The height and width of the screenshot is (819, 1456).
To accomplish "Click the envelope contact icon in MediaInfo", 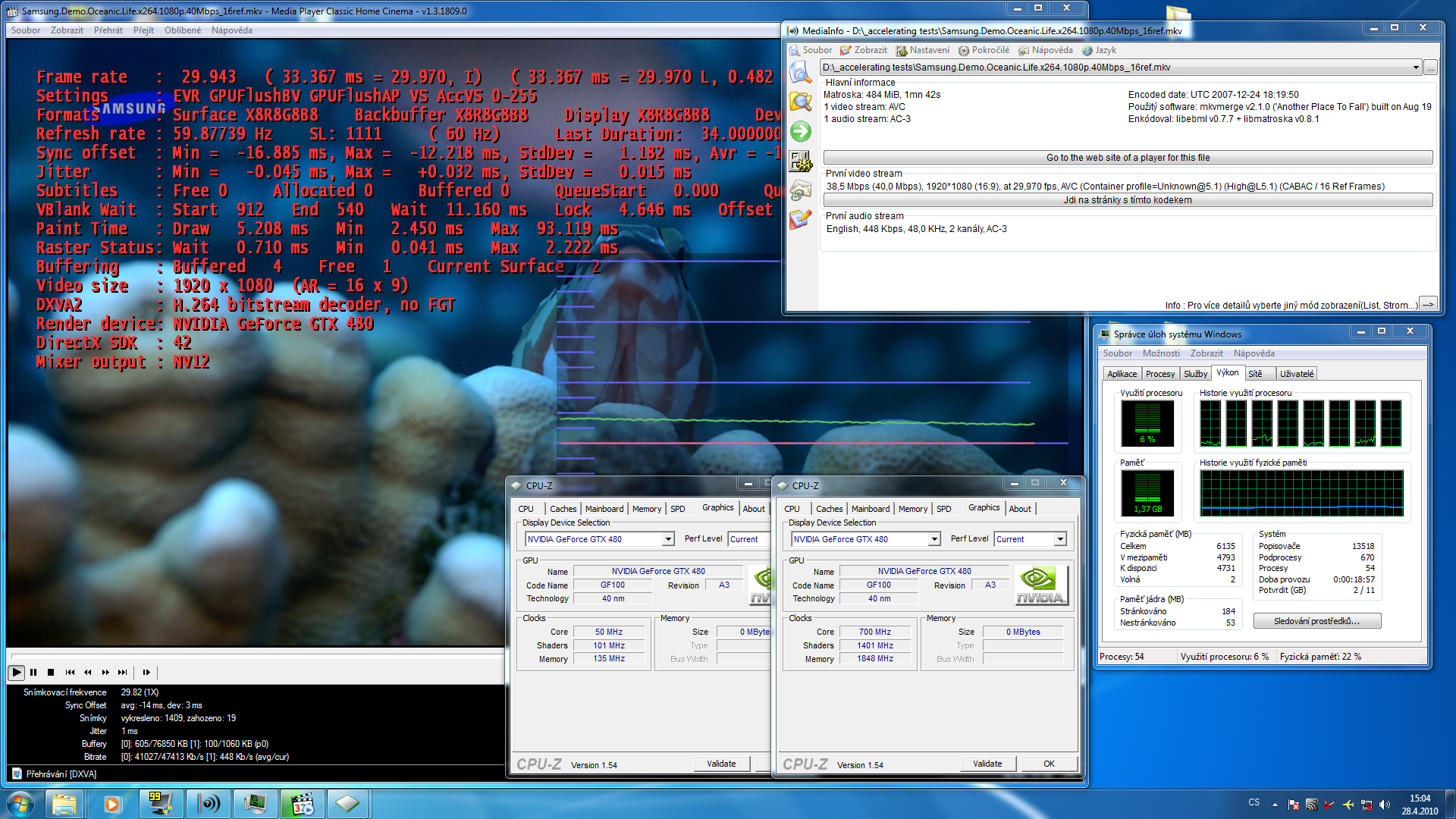I will 800,190.
